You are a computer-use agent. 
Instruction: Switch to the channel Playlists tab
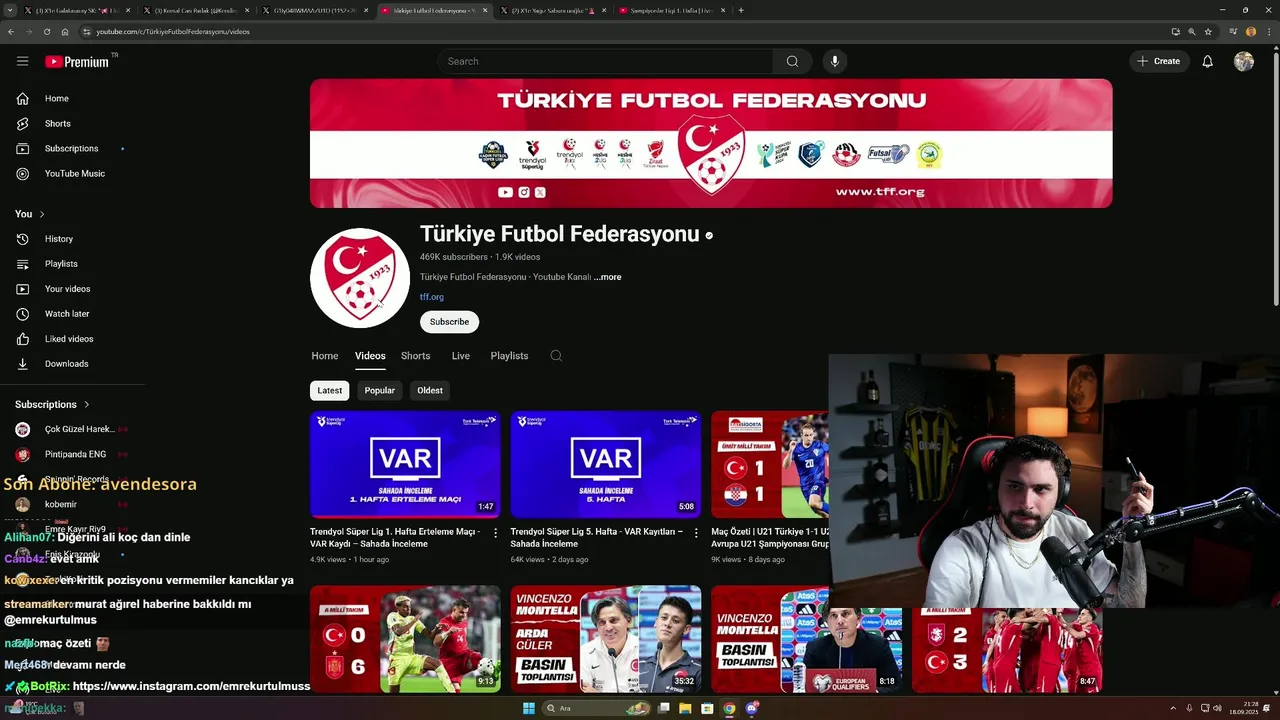pyautogui.click(x=509, y=356)
